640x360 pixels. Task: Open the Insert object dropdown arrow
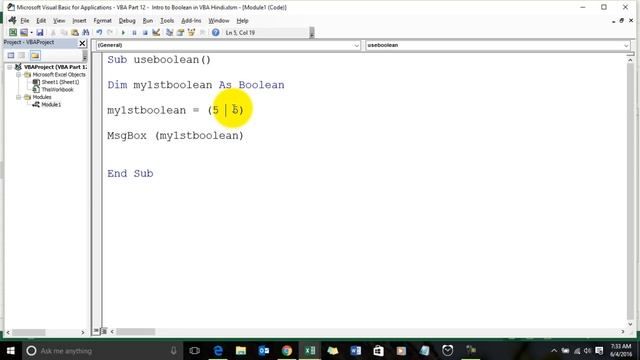(x=31, y=33)
